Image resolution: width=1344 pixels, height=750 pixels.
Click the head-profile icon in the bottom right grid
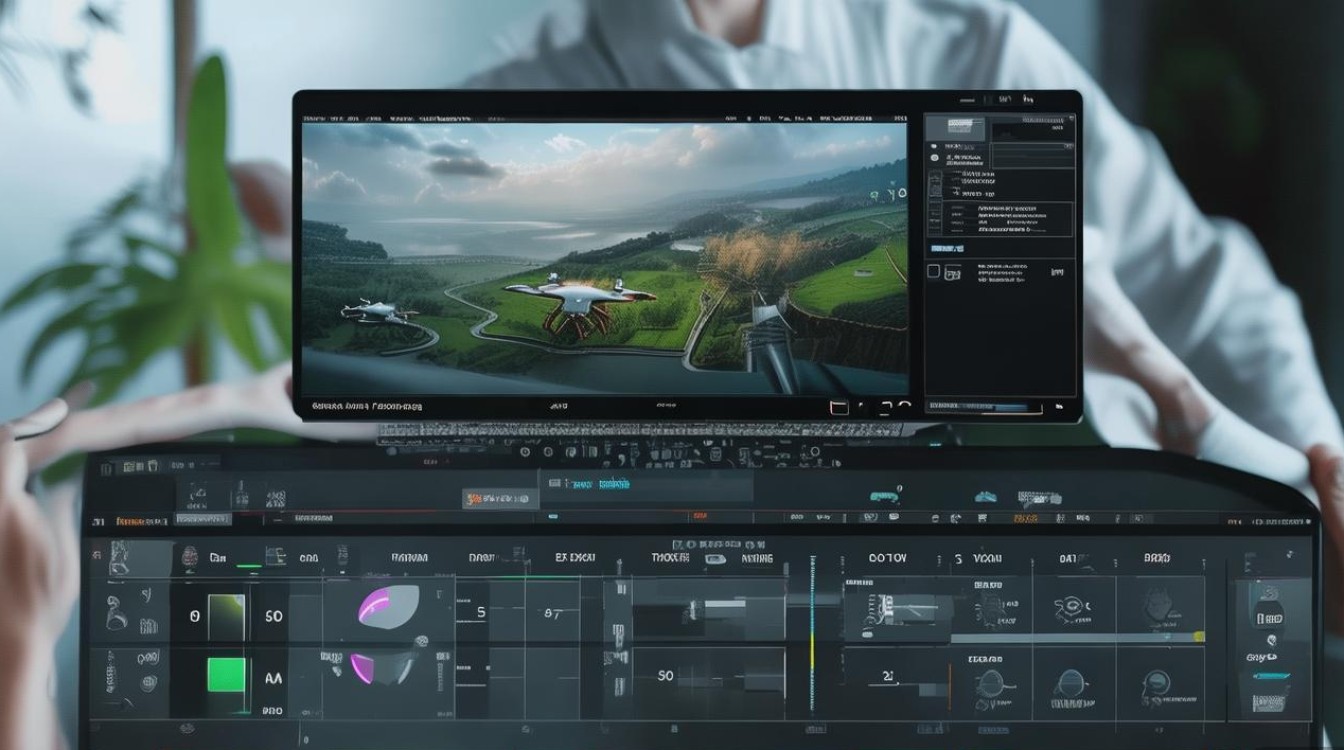[1157, 686]
